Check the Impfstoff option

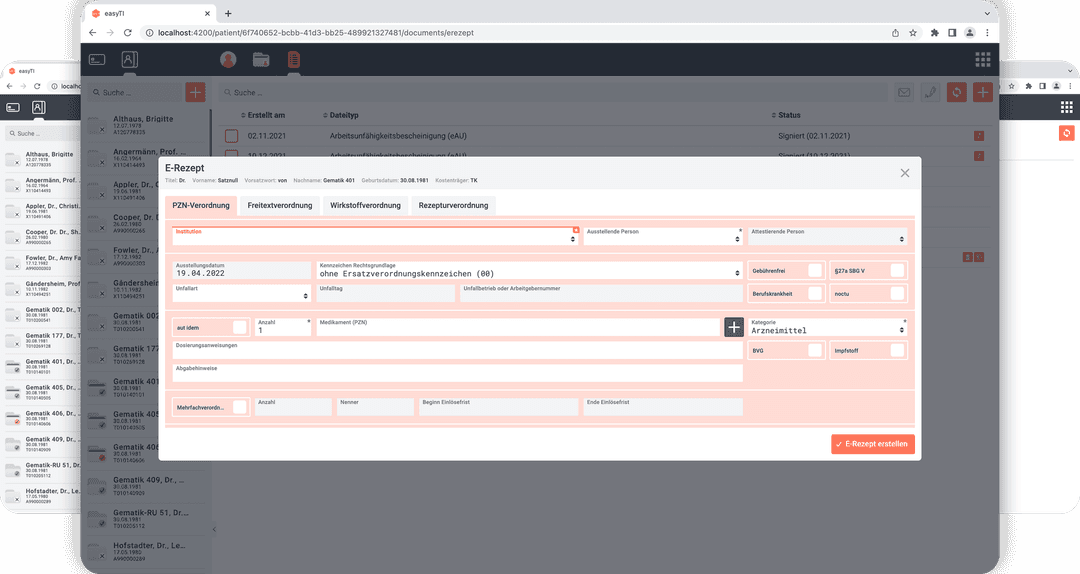(x=896, y=350)
